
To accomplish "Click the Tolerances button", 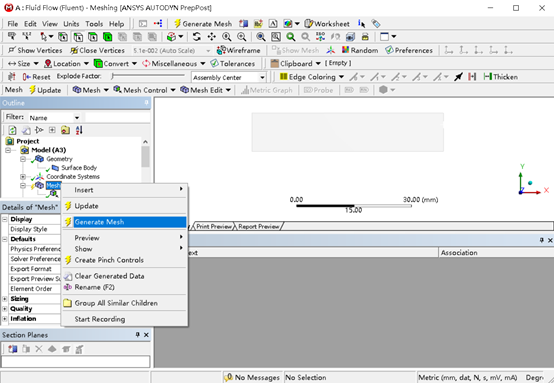I will click(232, 64).
